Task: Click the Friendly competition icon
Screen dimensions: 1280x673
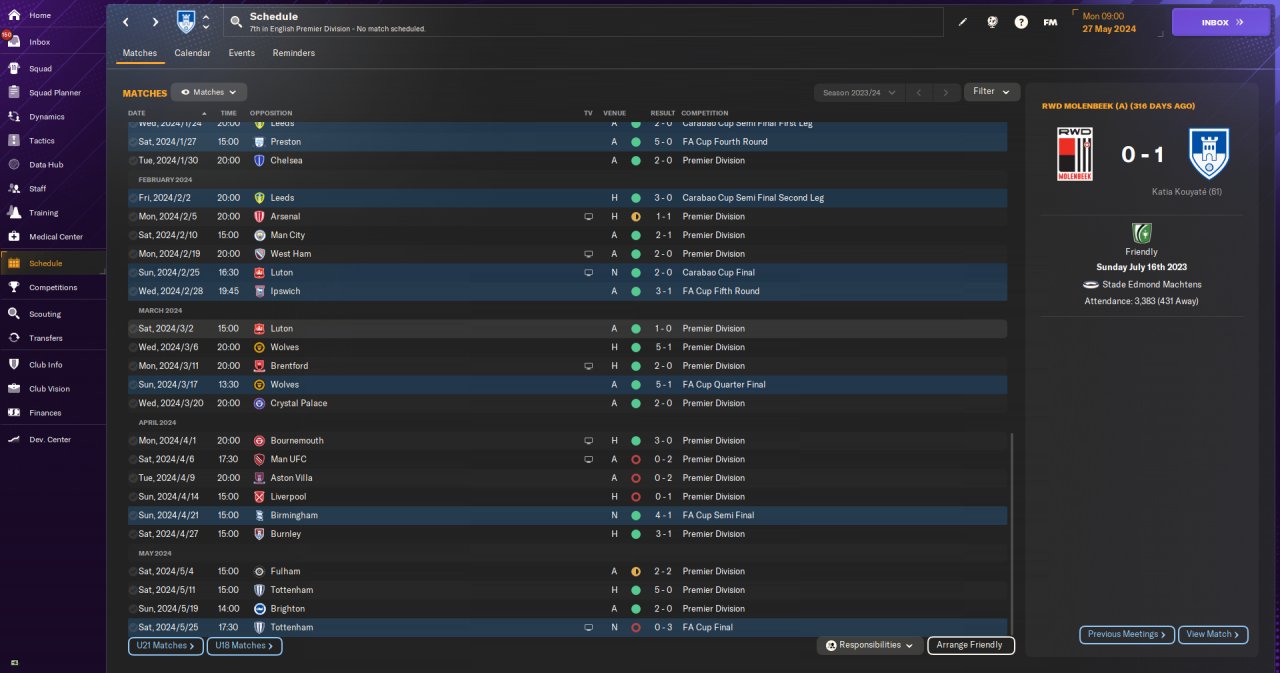Action: click(1141, 233)
